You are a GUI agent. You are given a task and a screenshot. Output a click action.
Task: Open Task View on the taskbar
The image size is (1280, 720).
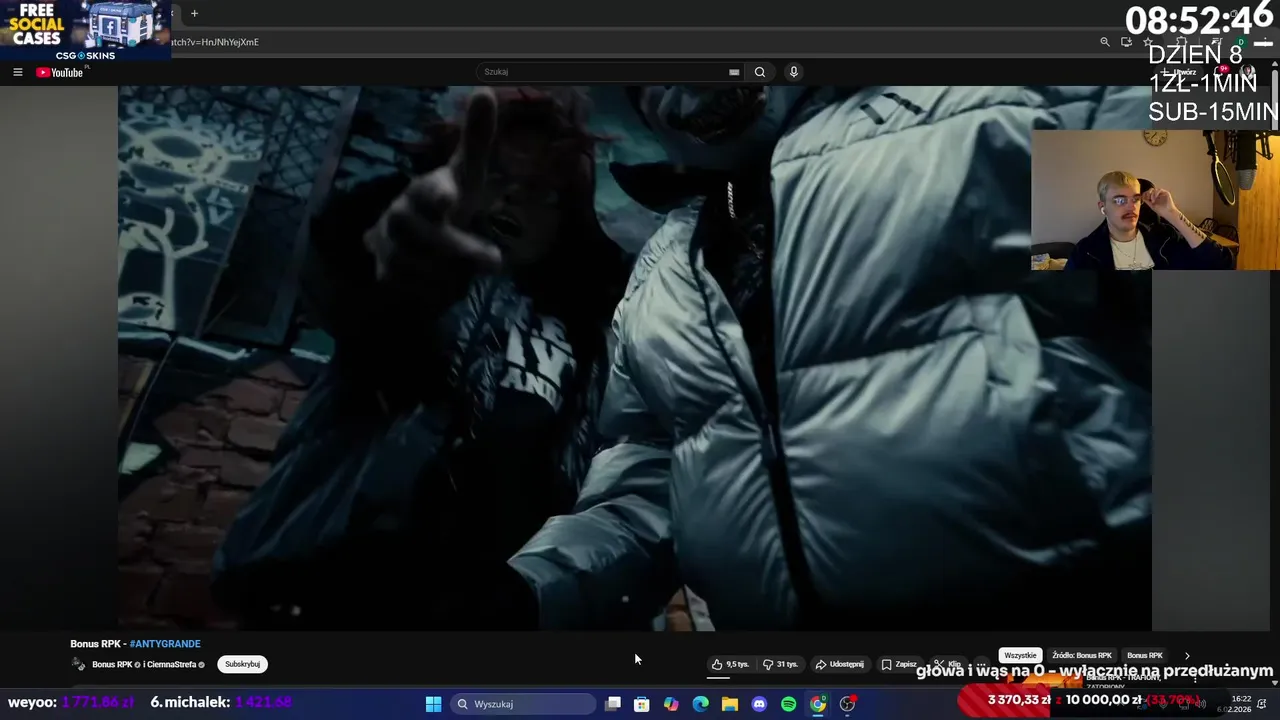(613, 704)
